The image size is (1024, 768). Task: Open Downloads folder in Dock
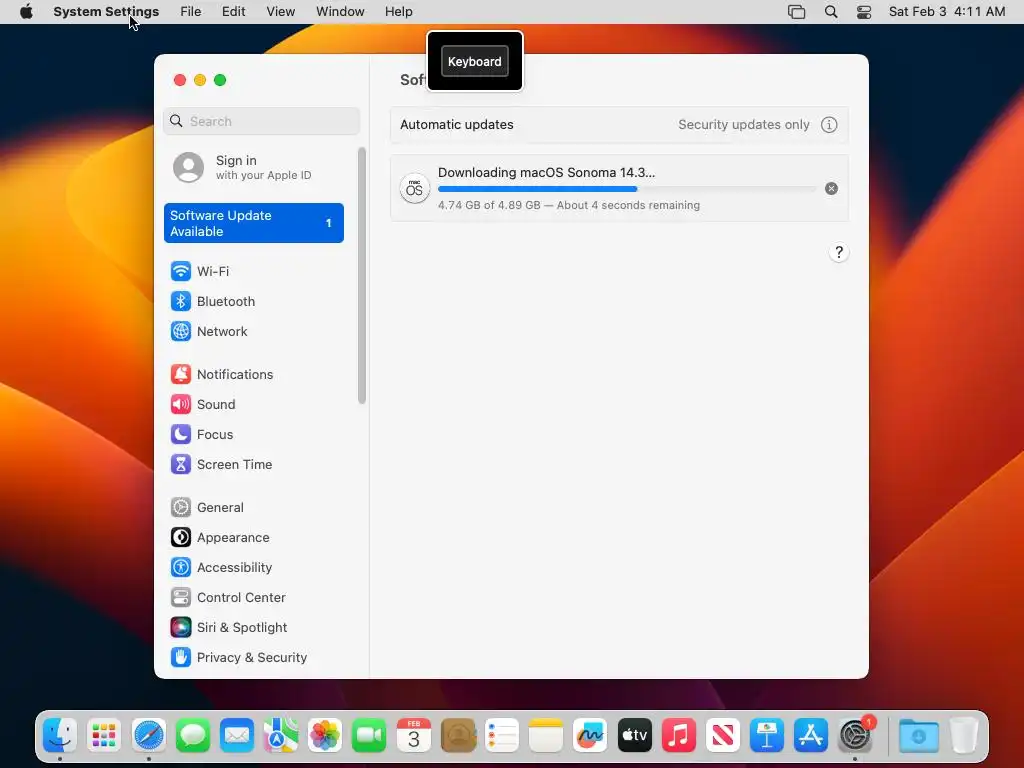coord(919,735)
